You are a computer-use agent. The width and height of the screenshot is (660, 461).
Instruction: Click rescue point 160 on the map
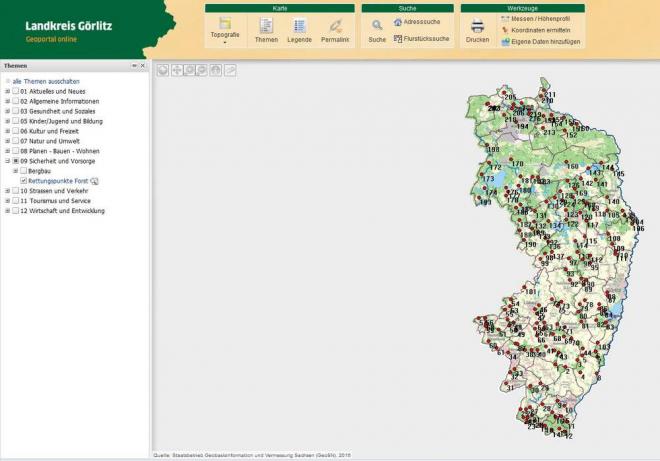tap(567, 162)
